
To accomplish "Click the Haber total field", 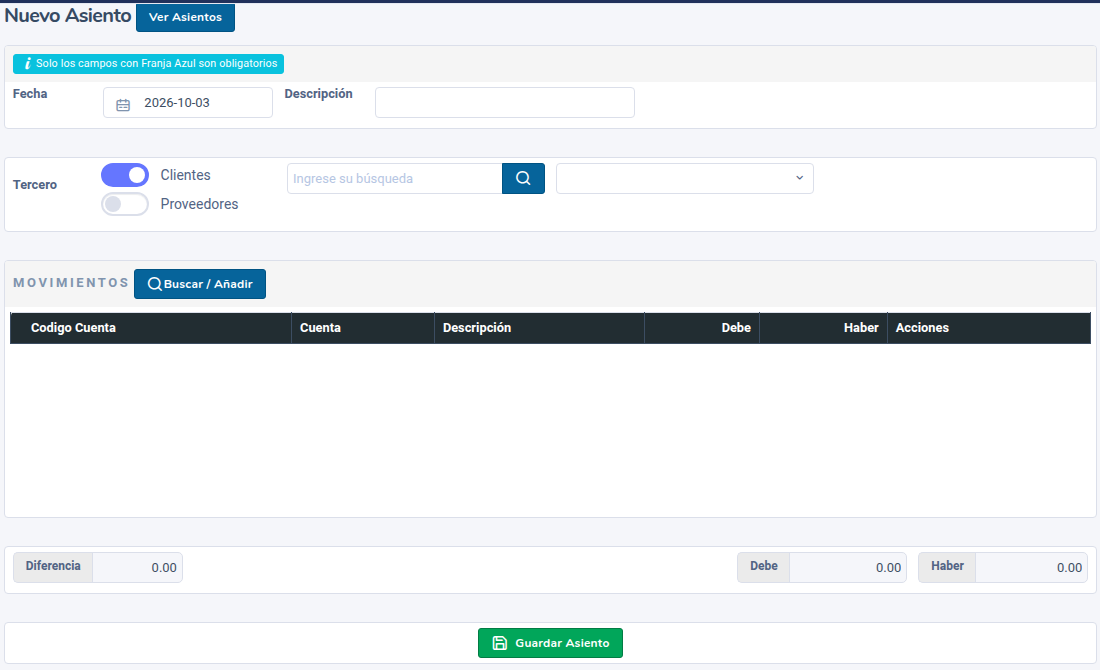I will click(x=1031, y=568).
